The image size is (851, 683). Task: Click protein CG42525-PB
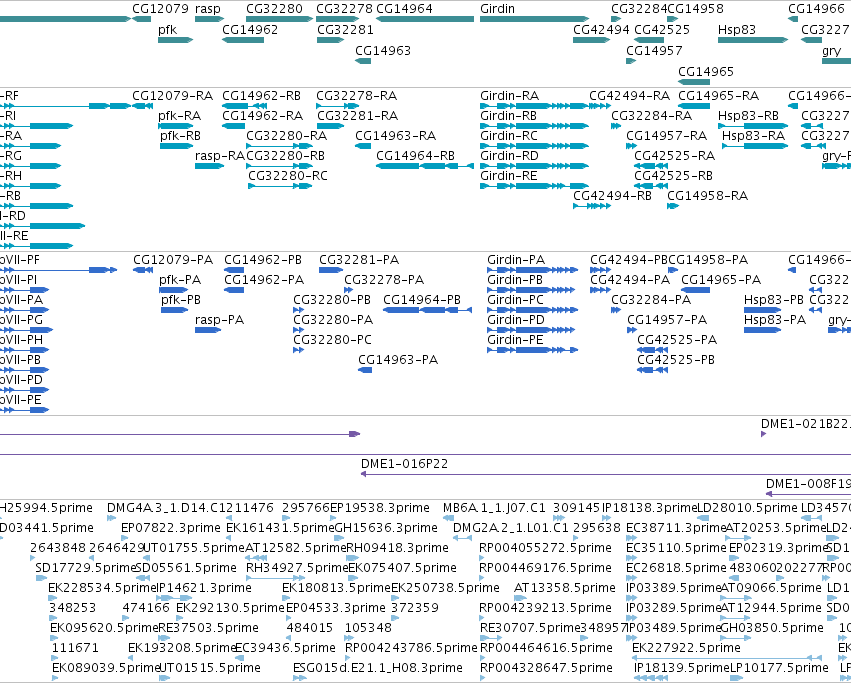click(652, 370)
